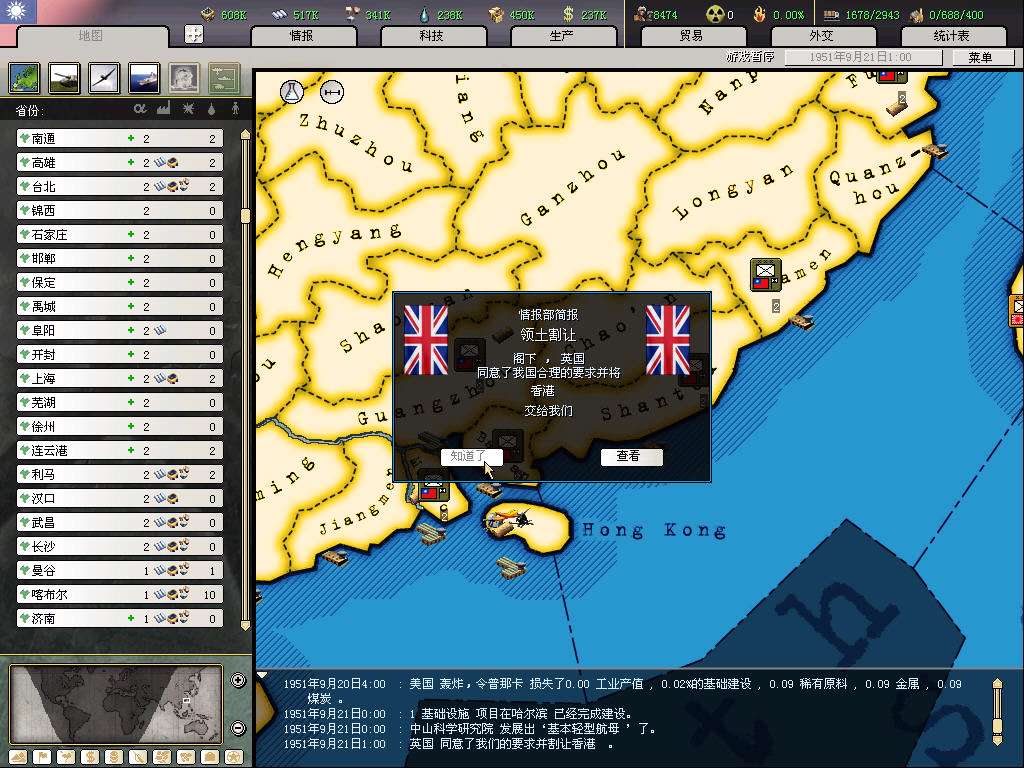Select 芜湖 in province list
The width and height of the screenshot is (1024, 768).
click(x=120, y=402)
